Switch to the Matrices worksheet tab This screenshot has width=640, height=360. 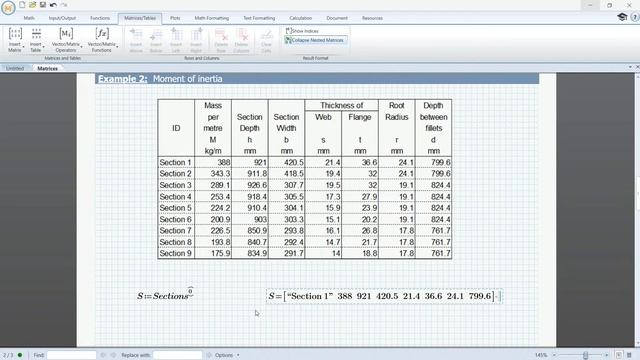click(47, 69)
